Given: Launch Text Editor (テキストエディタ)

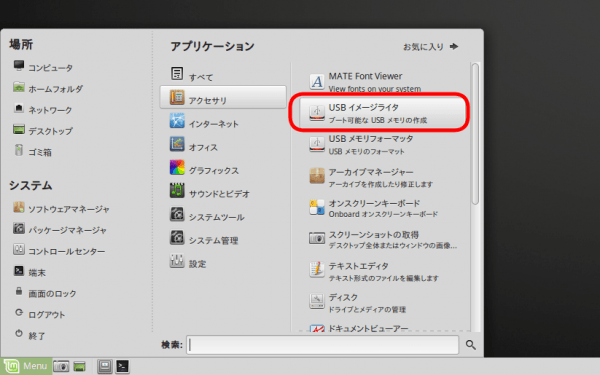Looking at the screenshot, I should (x=383, y=271).
